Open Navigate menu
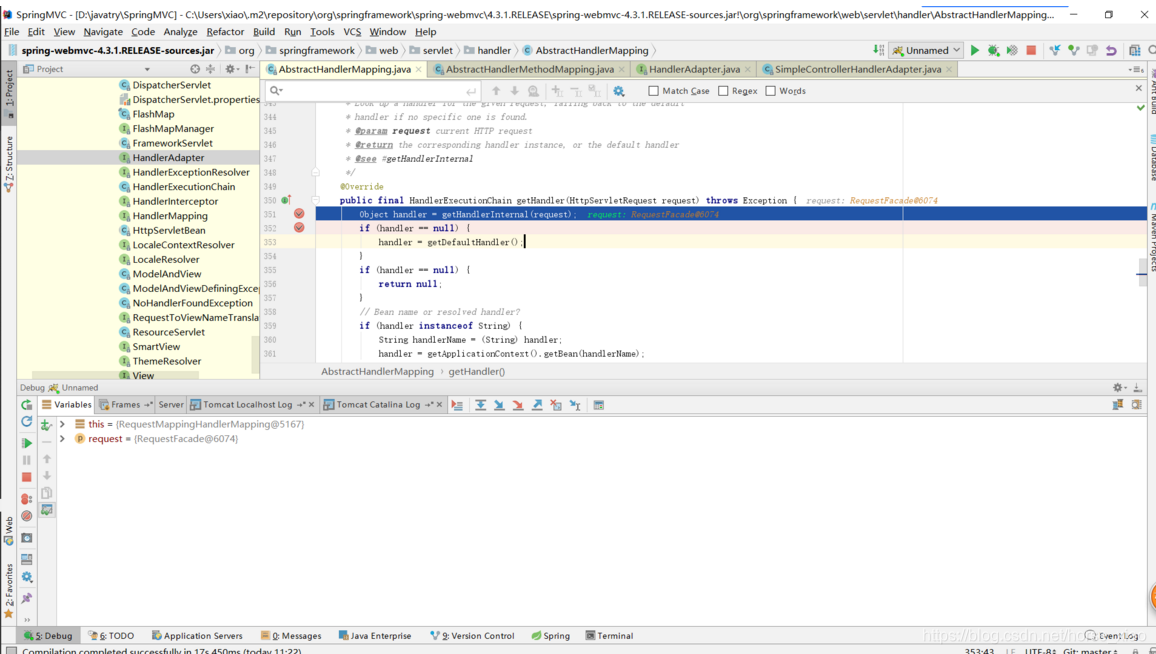The height and width of the screenshot is (654, 1156). [103, 32]
